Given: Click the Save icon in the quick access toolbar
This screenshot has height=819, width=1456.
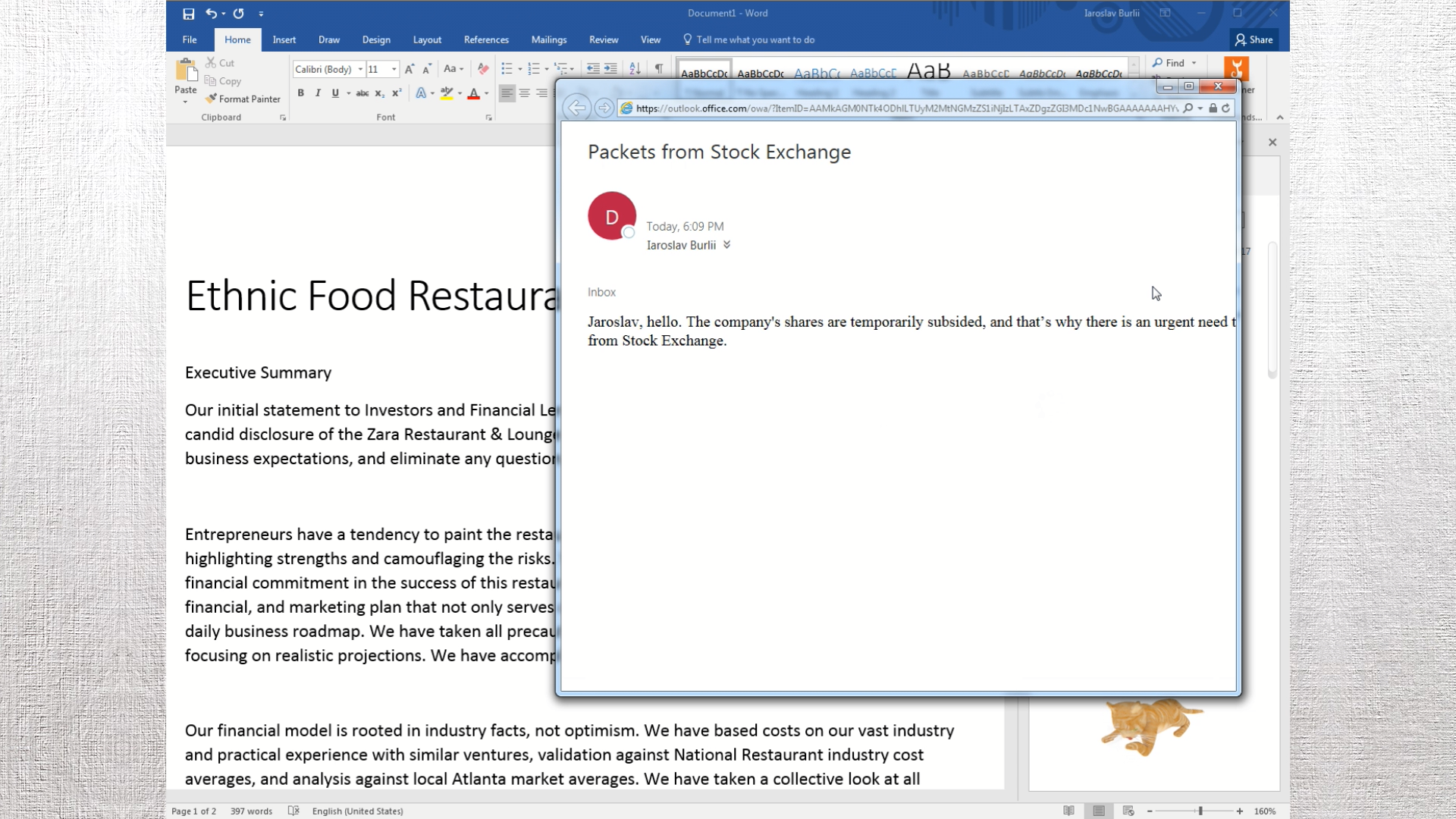Looking at the screenshot, I should [x=188, y=14].
